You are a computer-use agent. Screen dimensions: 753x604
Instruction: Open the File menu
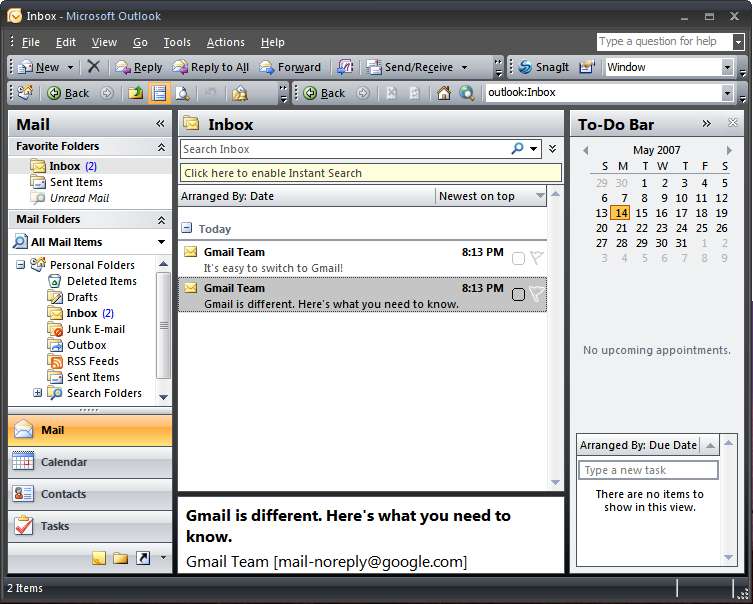(31, 42)
